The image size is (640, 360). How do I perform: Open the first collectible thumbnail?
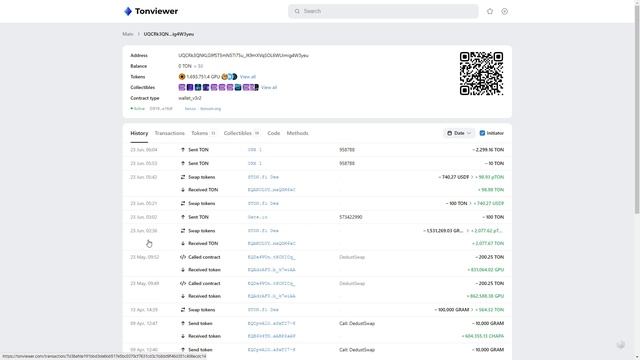[182, 87]
